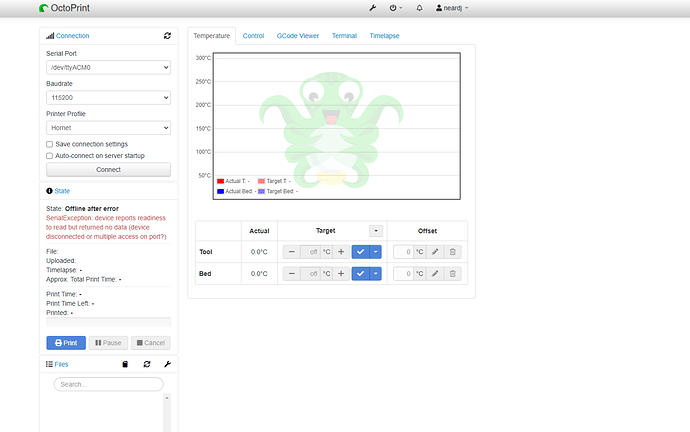Viewport: 690px width, 432px height.
Task: Click the 'Offline after error' state text
Action: [x=92, y=209]
